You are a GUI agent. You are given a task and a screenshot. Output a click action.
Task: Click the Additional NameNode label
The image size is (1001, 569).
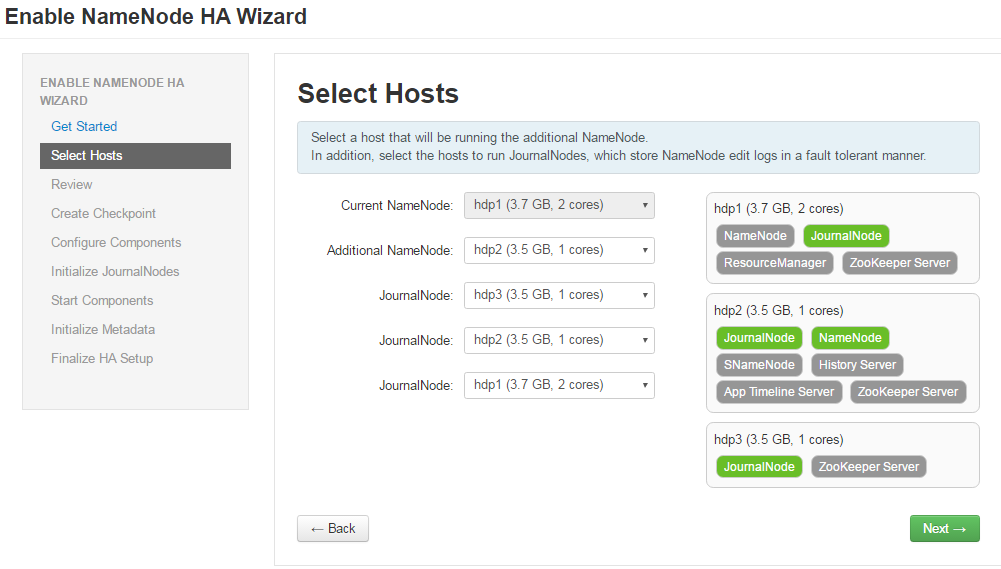[x=389, y=250]
